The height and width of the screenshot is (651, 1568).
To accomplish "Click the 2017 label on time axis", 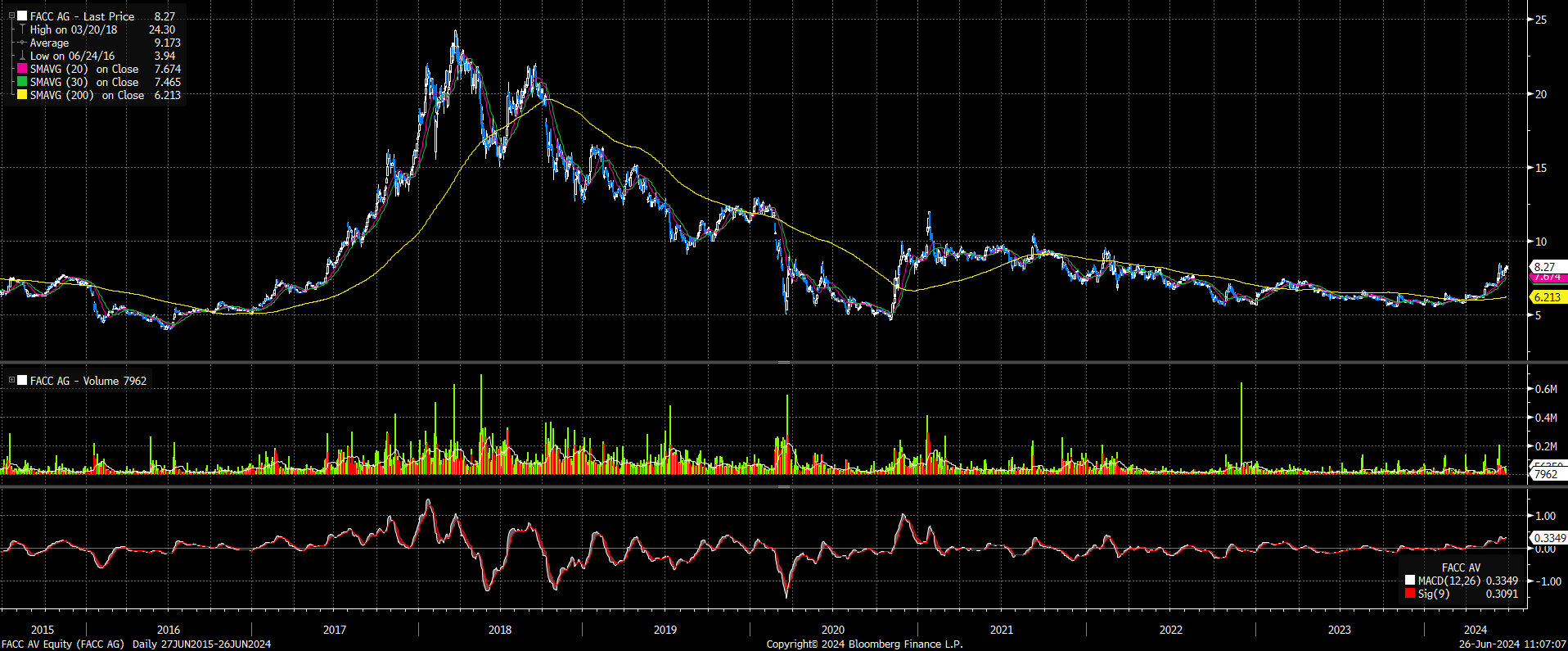I will click(x=335, y=630).
